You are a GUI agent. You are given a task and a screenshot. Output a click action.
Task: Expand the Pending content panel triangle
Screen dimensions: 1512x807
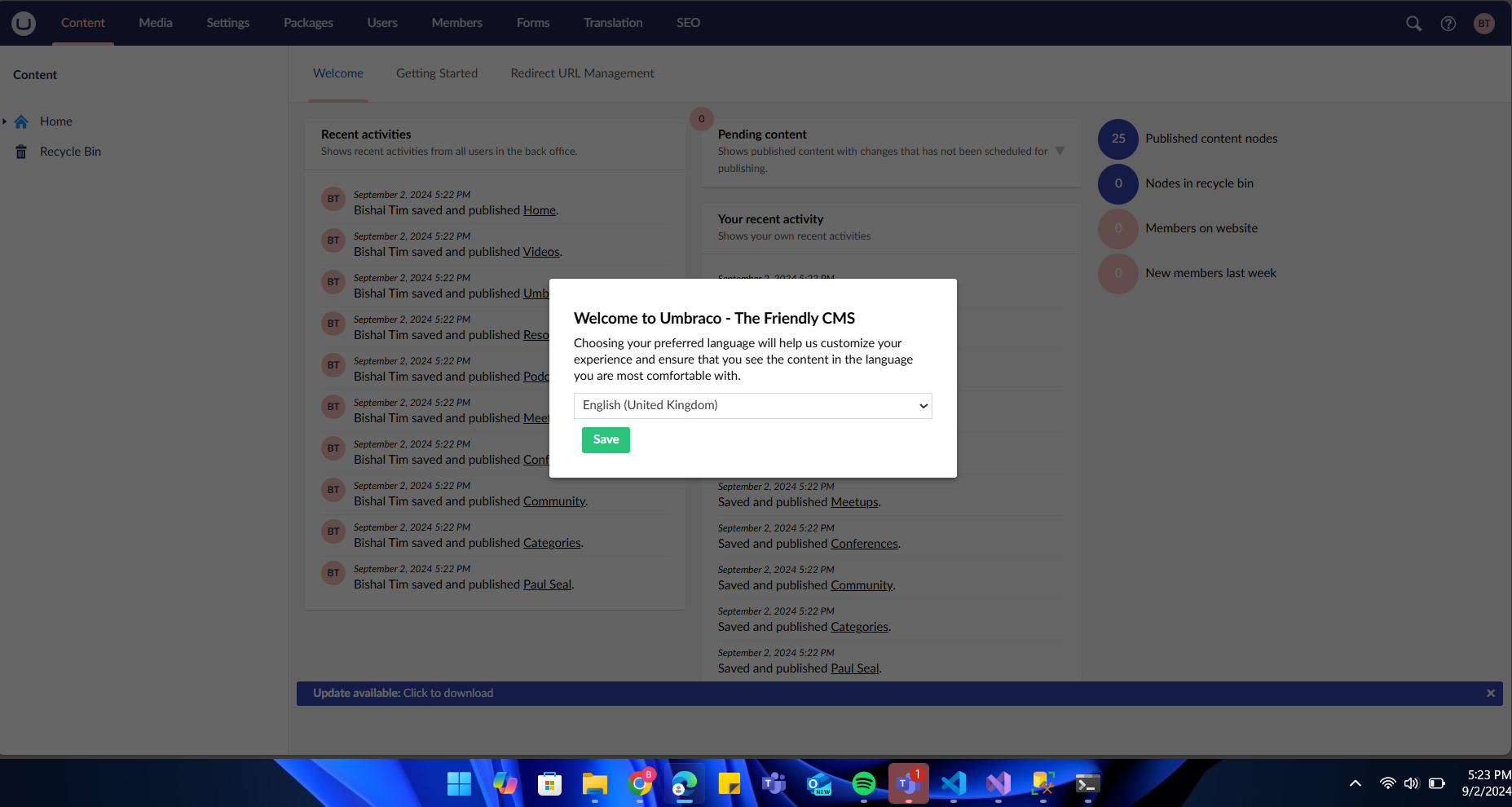(x=1060, y=151)
